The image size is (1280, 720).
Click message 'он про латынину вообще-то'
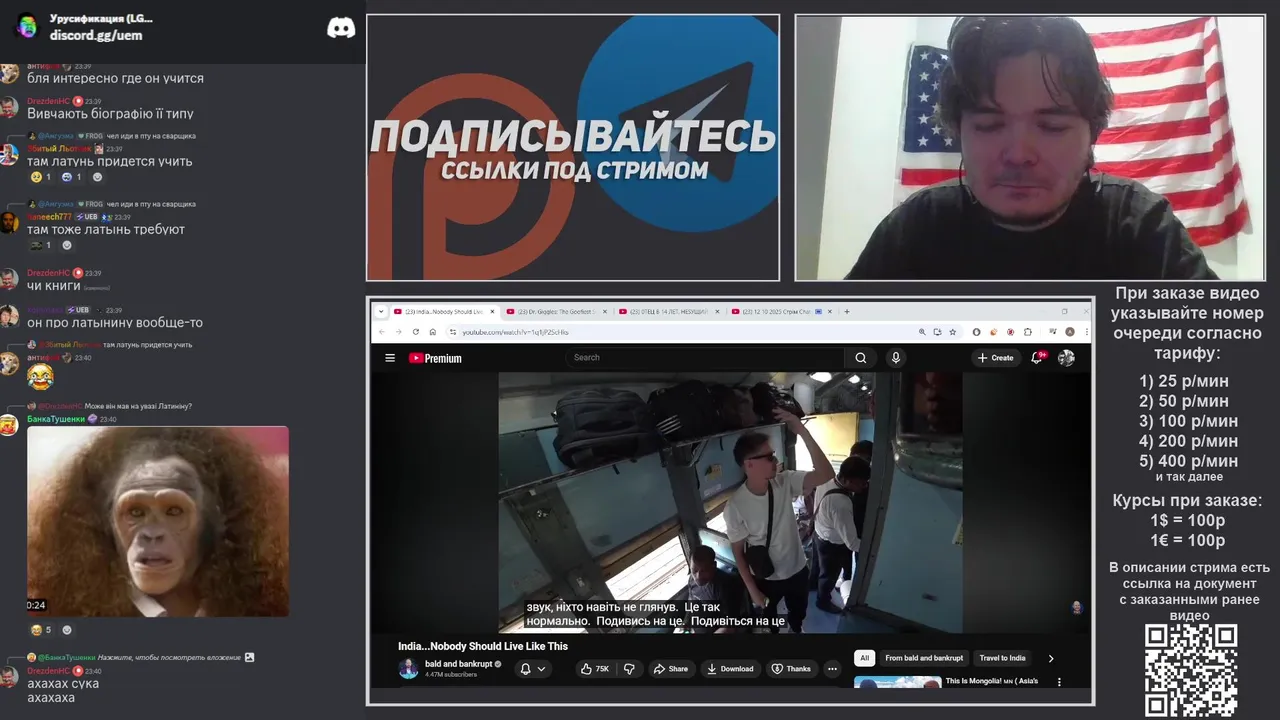[x=115, y=323]
